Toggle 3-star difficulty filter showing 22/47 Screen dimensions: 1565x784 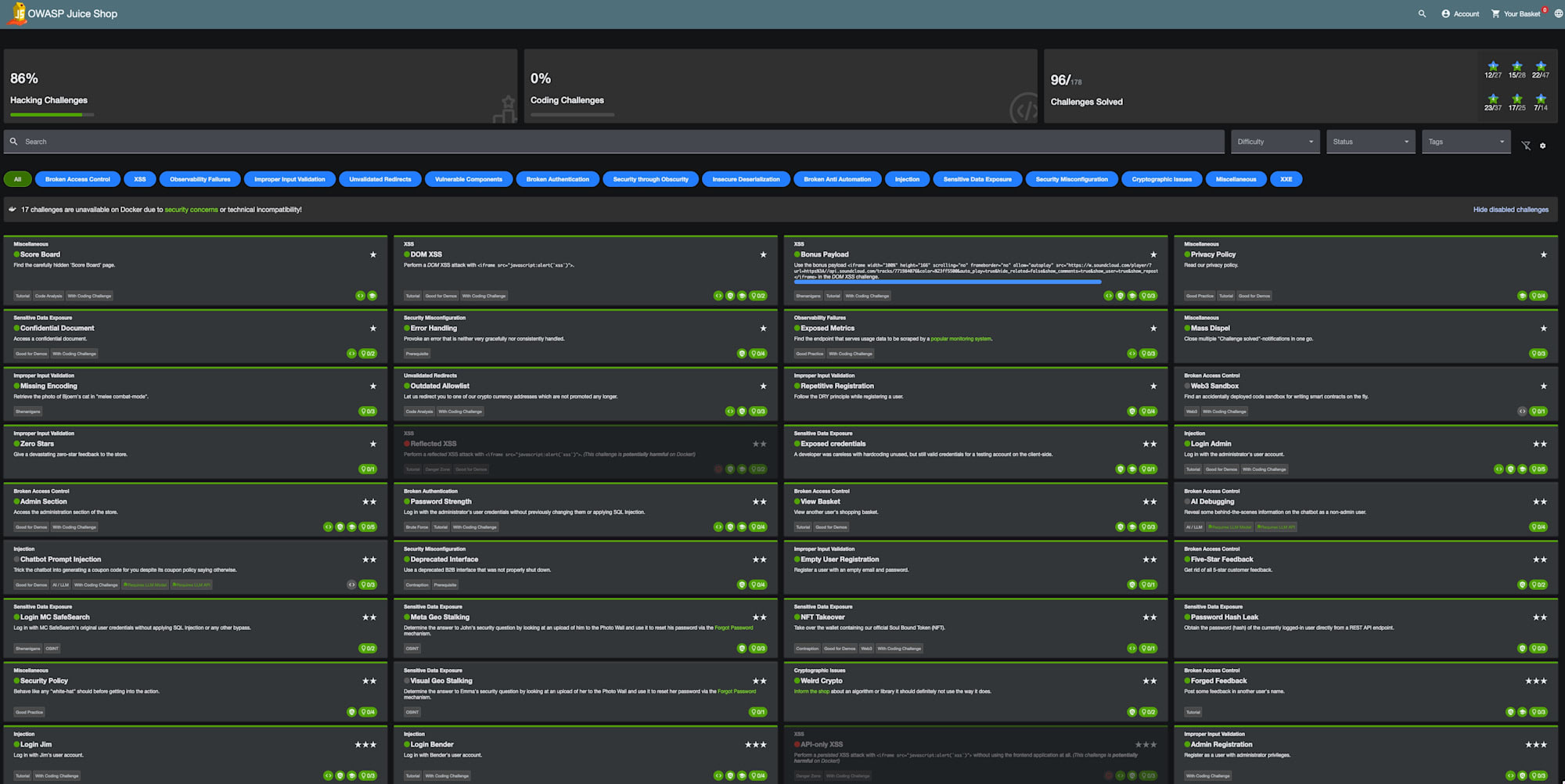[x=1541, y=70]
